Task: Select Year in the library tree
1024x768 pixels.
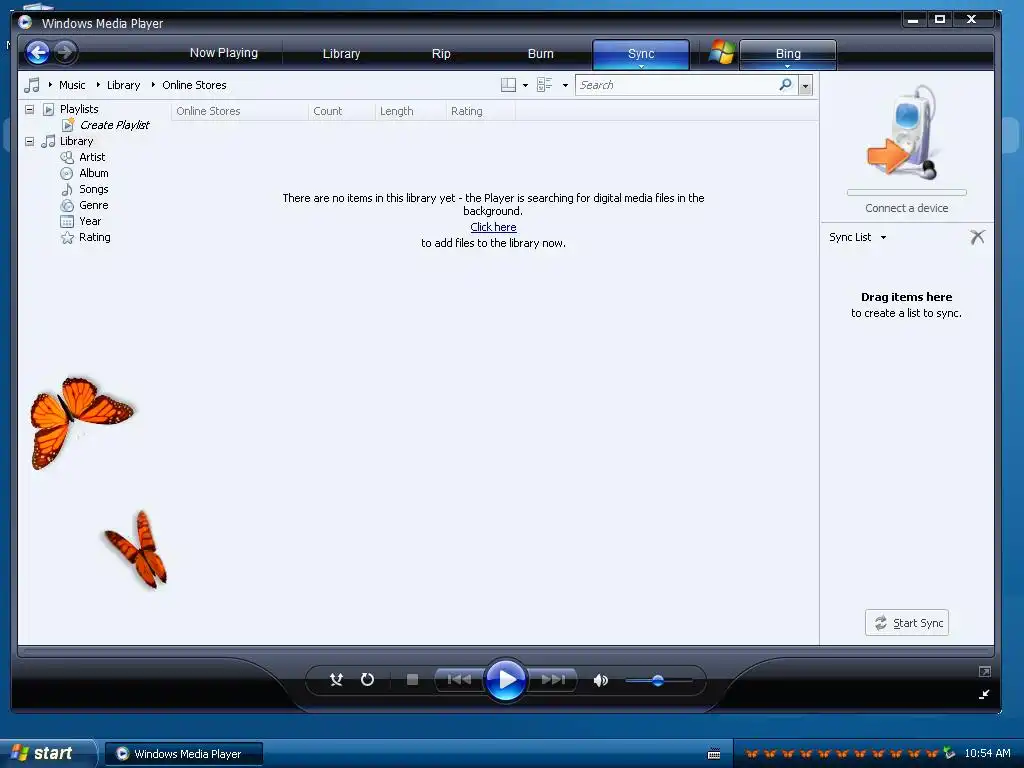Action: (90, 221)
